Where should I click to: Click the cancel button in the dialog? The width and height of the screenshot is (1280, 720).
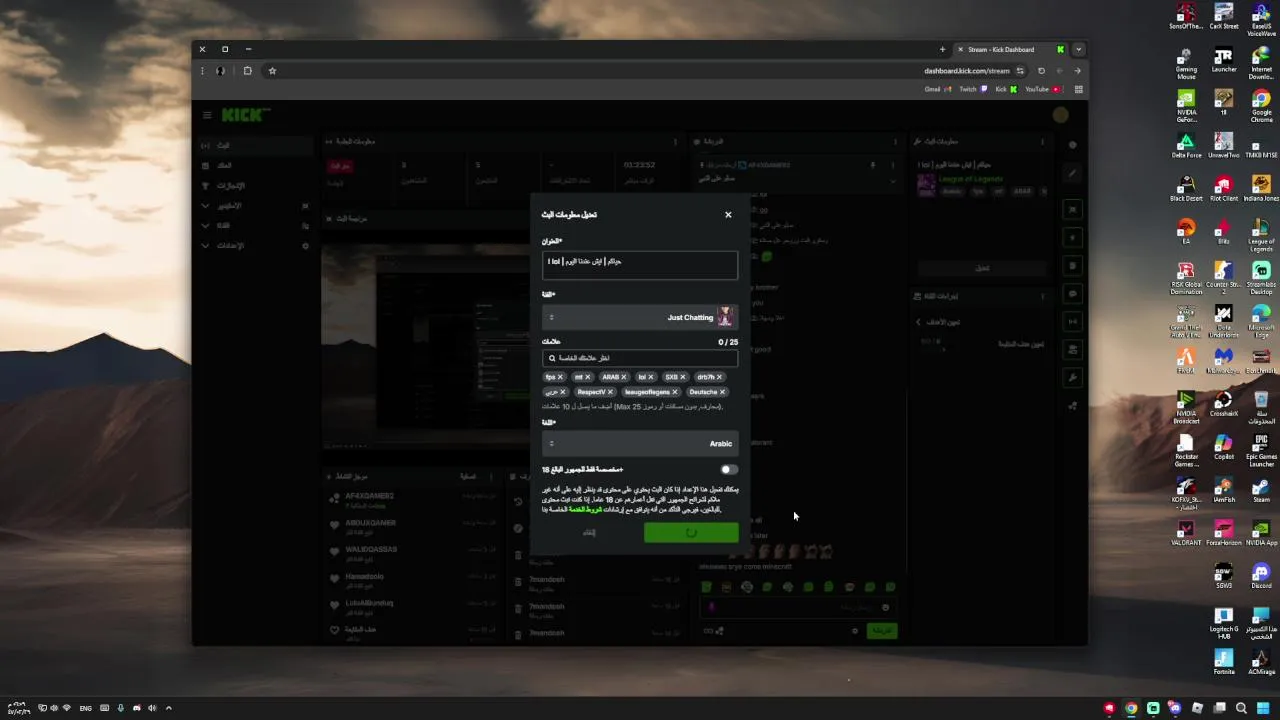(x=590, y=533)
